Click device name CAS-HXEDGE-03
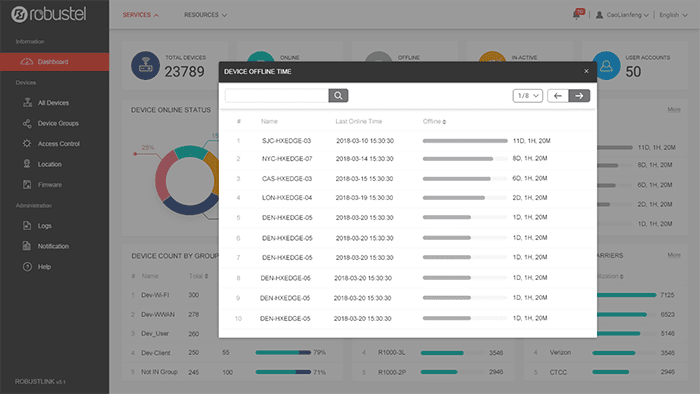This screenshot has width=700, height=394. click(x=287, y=178)
